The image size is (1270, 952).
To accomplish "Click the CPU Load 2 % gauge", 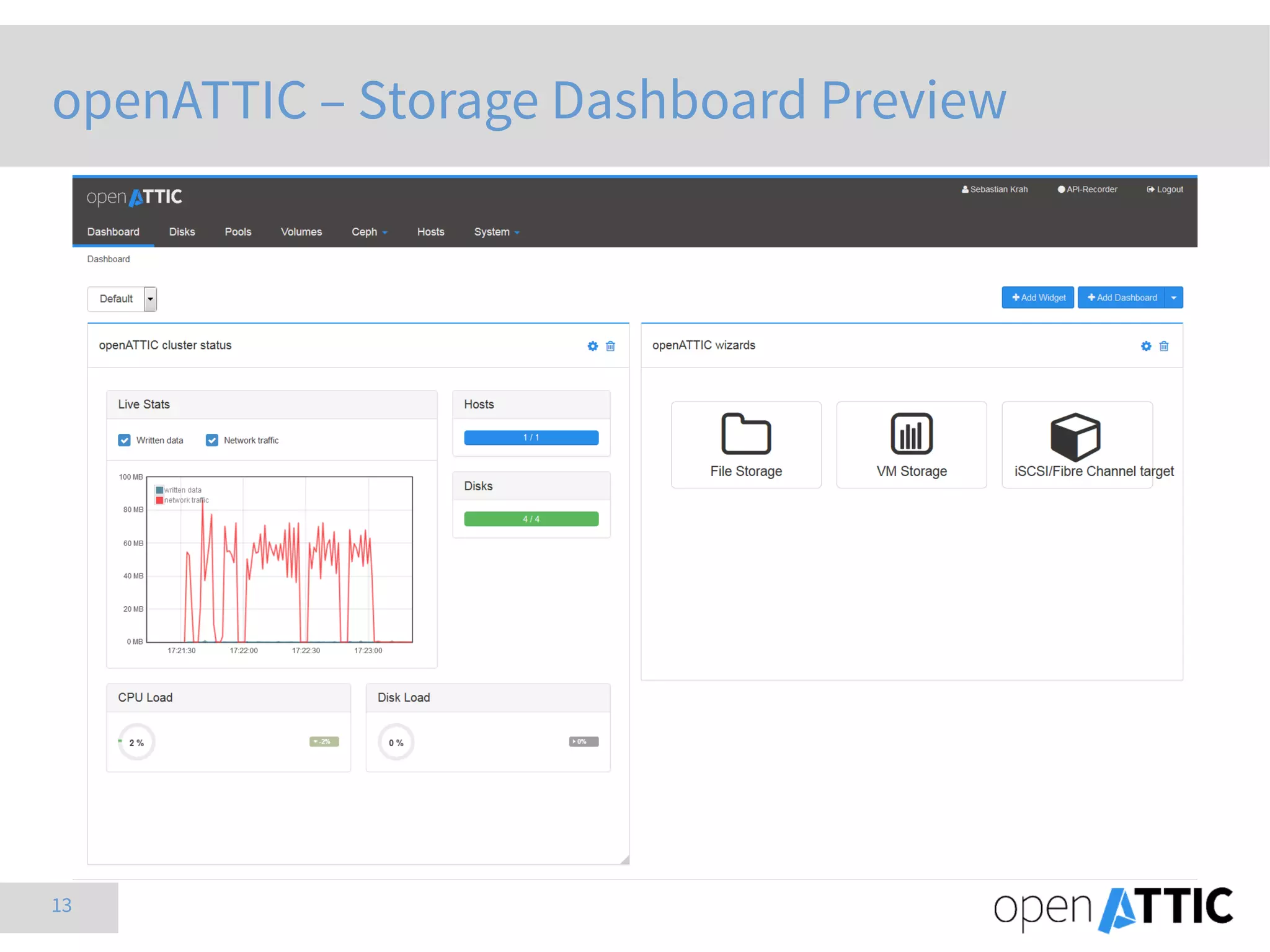I will [x=136, y=743].
